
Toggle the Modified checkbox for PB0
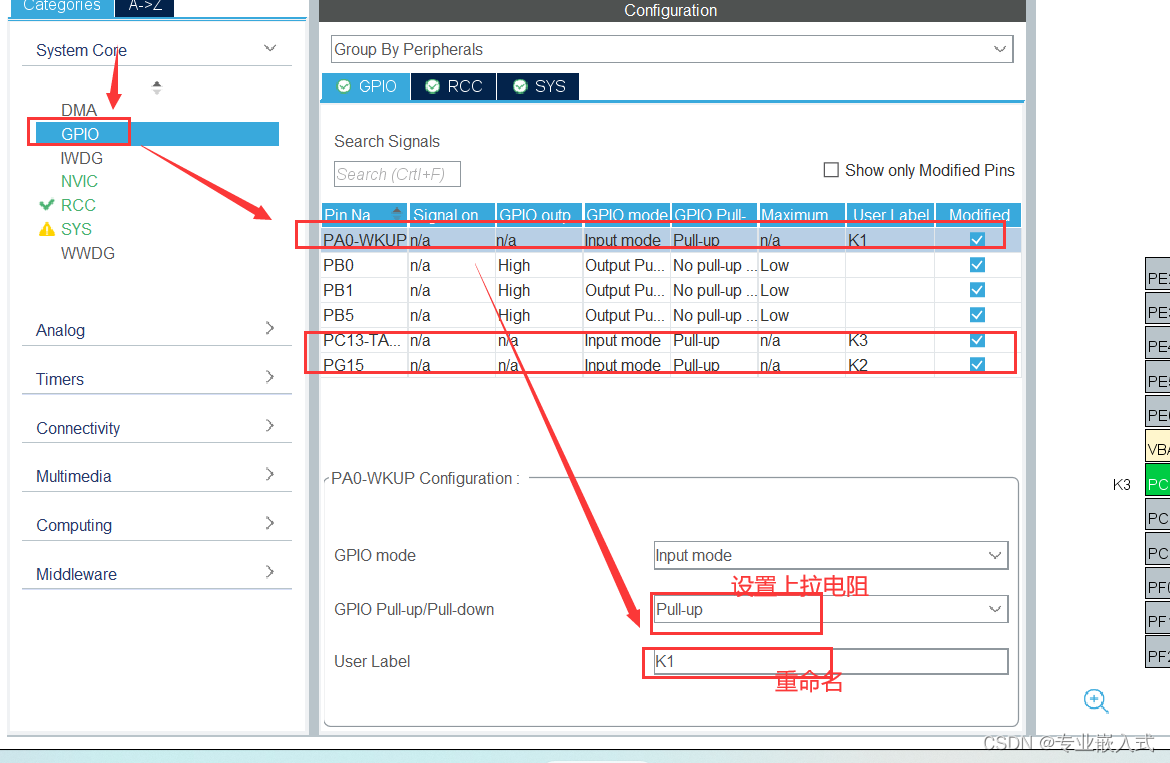coord(977,265)
